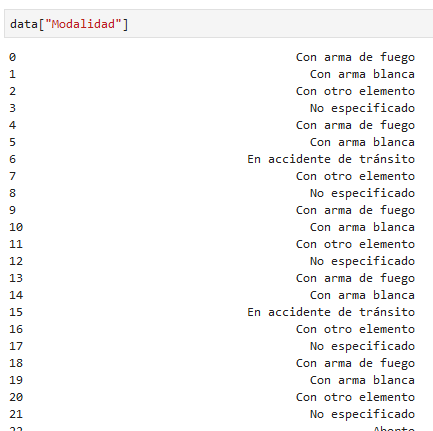Click row index 21 in the output
This screenshot has width=433, height=431.
click(16, 414)
